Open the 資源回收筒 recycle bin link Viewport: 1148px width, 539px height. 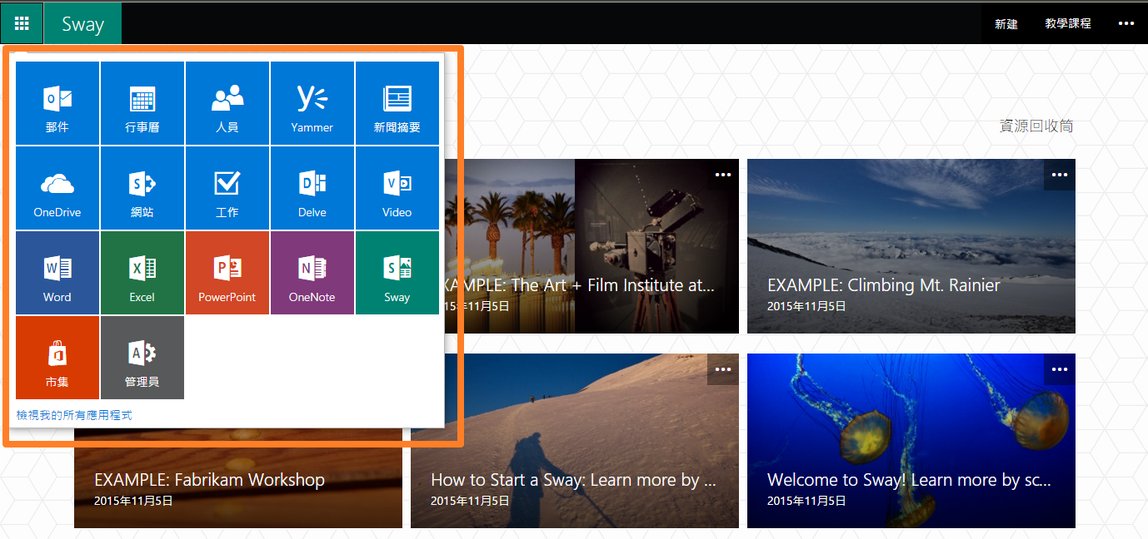coord(1036,126)
